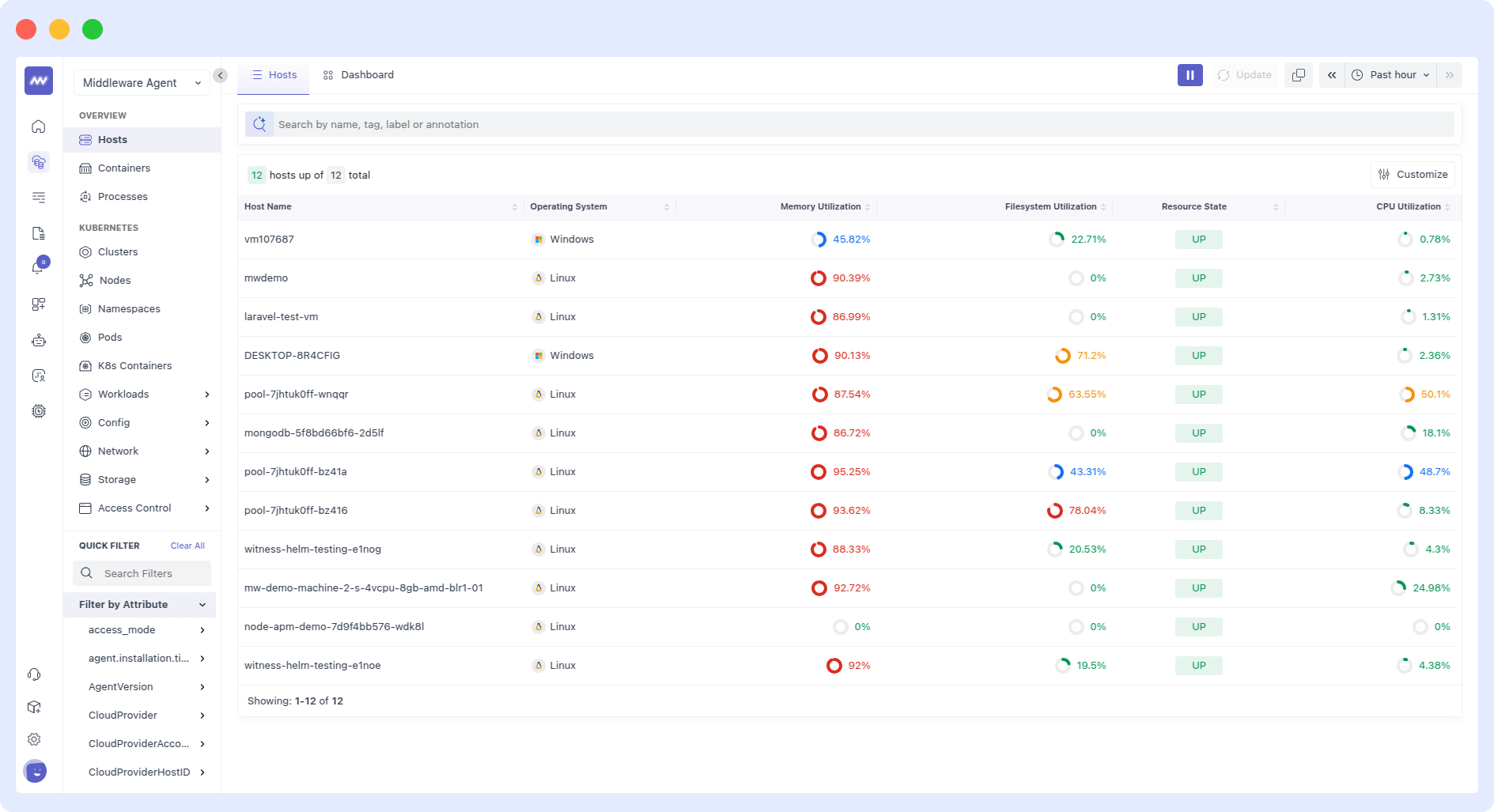
Task: Sort by Operating System column arrows
Action: [667, 207]
